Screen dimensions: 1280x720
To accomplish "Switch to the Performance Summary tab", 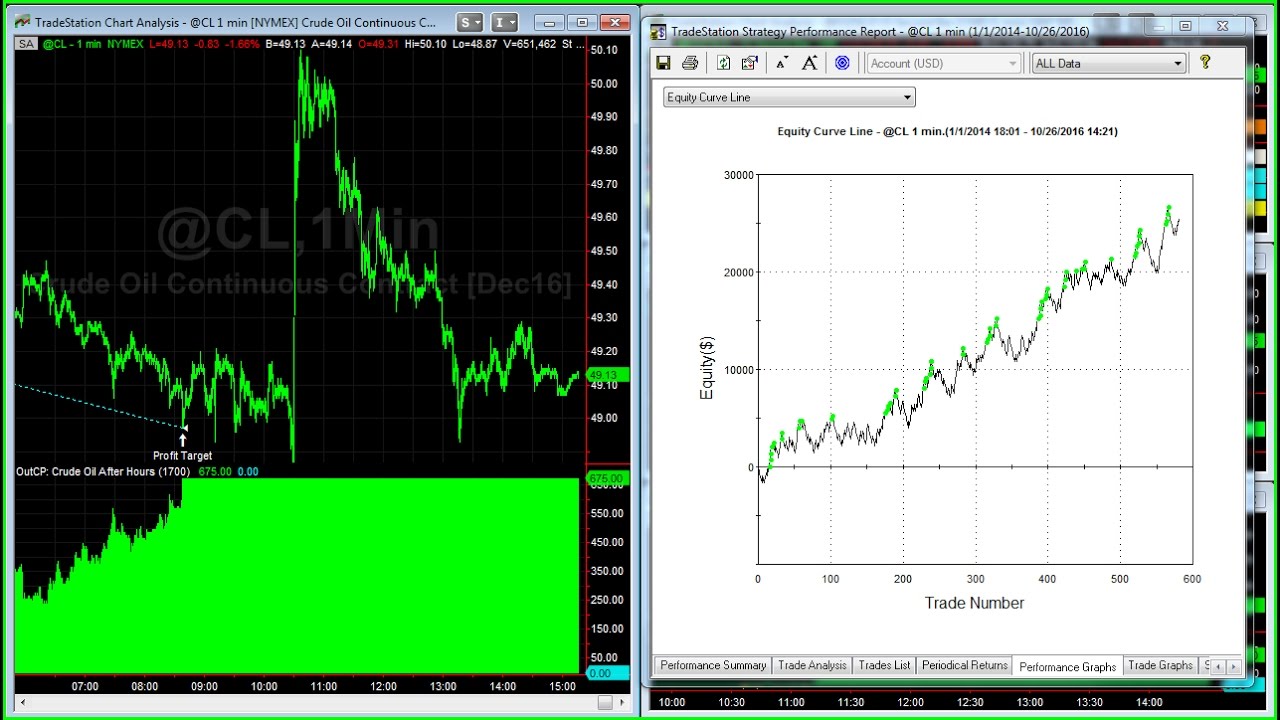I will [713, 665].
